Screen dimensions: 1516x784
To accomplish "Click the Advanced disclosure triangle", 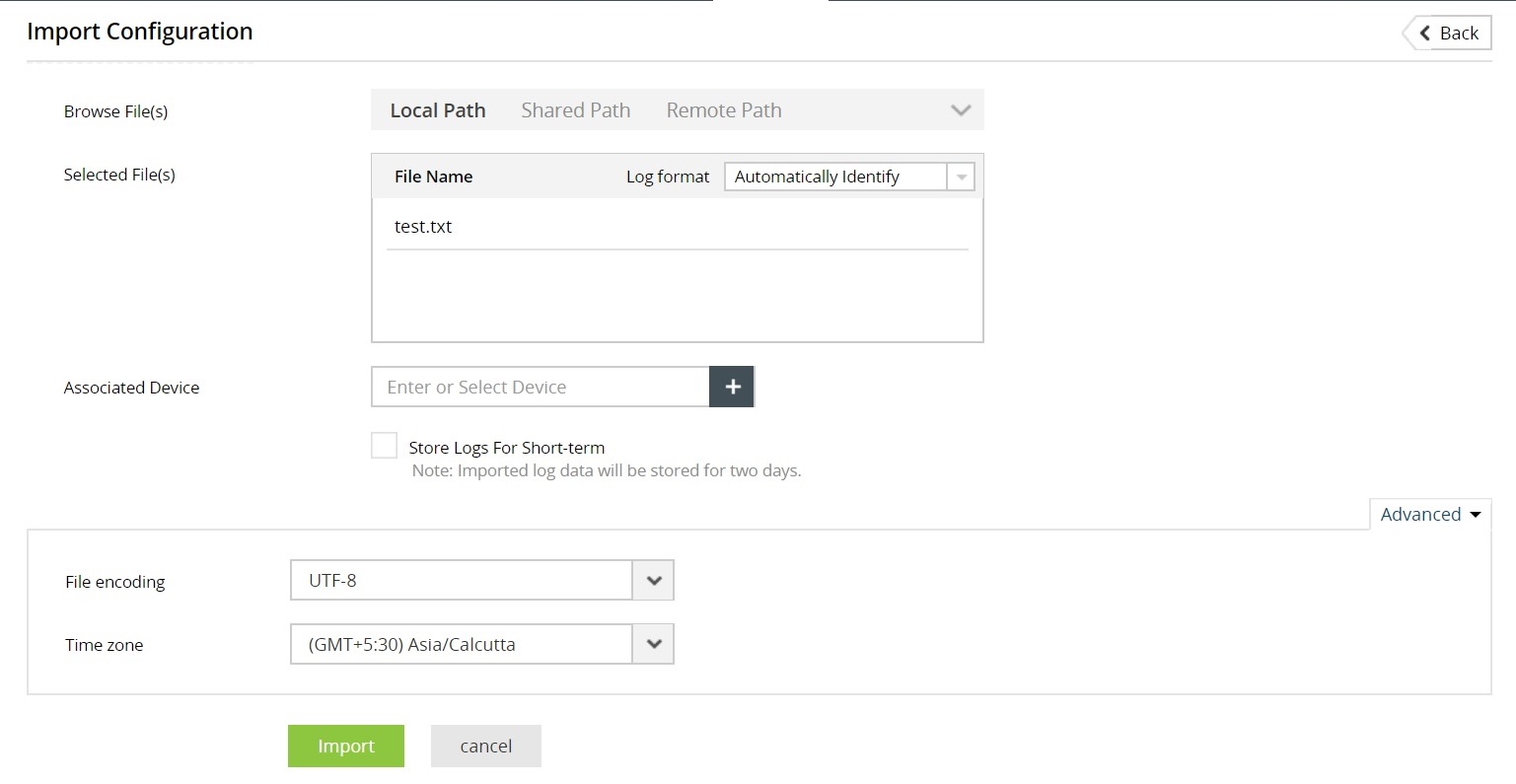I will click(x=1476, y=514).
